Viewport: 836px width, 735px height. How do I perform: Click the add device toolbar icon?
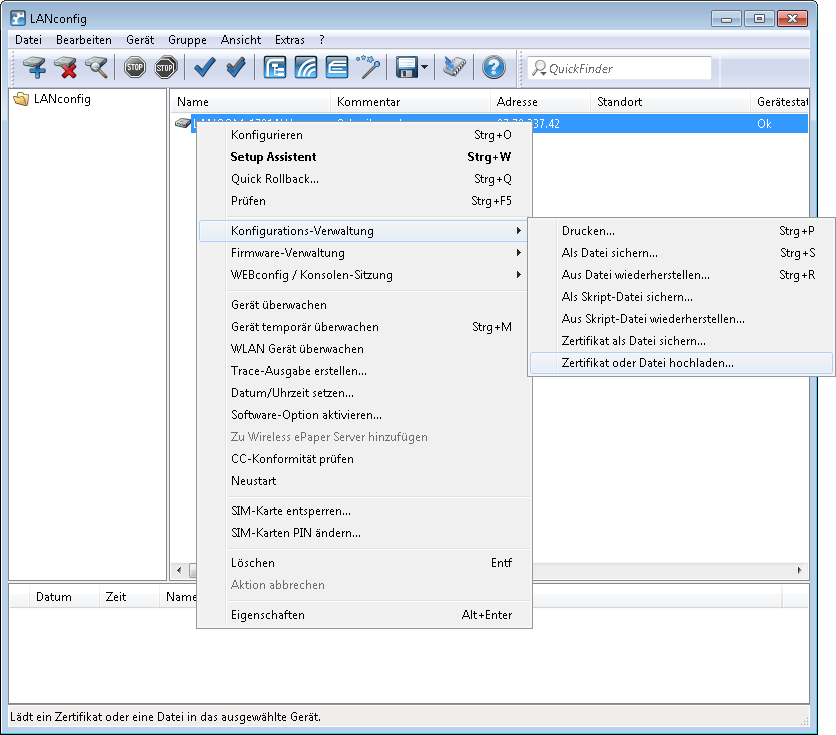point(36,68)
